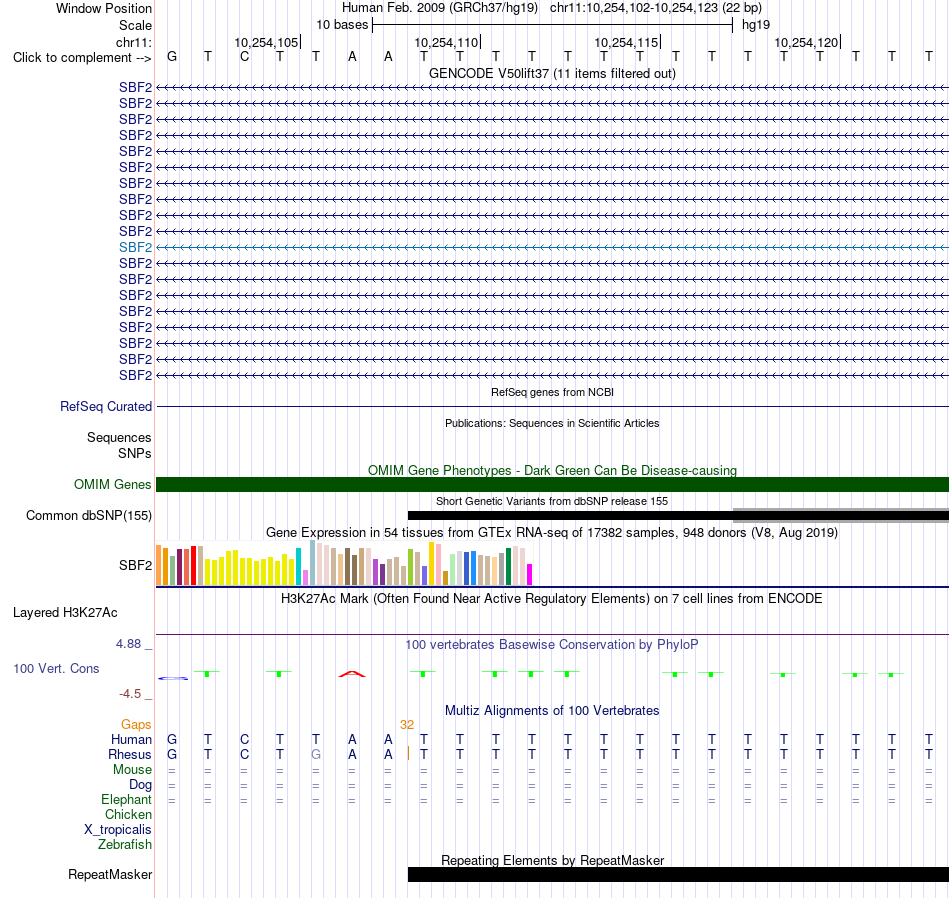Click the SNPs track label
This screenshot has height=898, width=950.
coord(135,453)
